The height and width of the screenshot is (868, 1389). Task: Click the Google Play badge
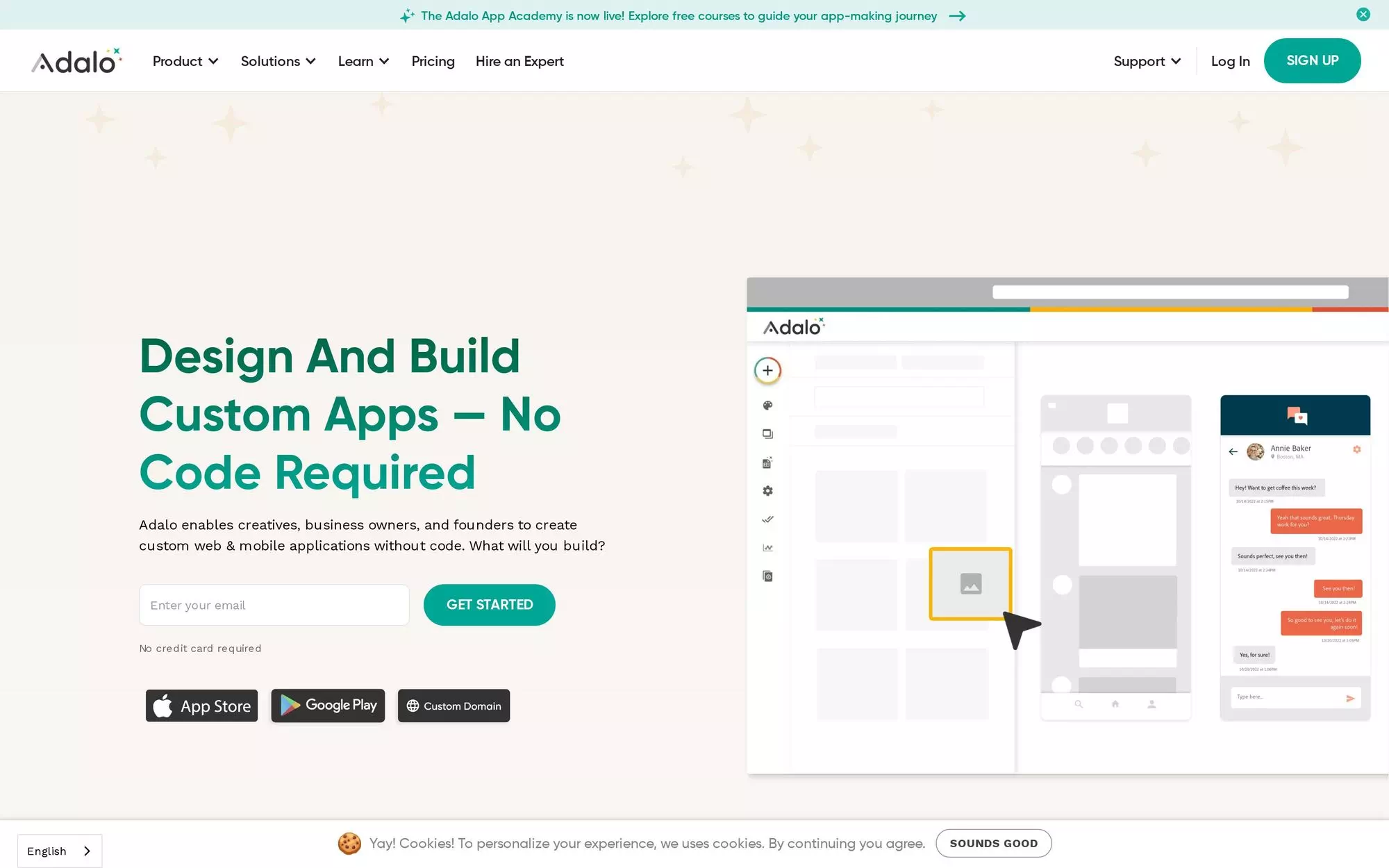pyautogui.click(x=328, y=706)
